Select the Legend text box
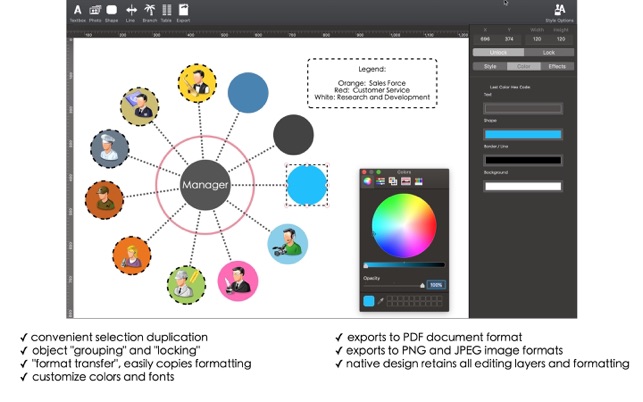Viewport: 643px width, 402px height. point(372,83)
